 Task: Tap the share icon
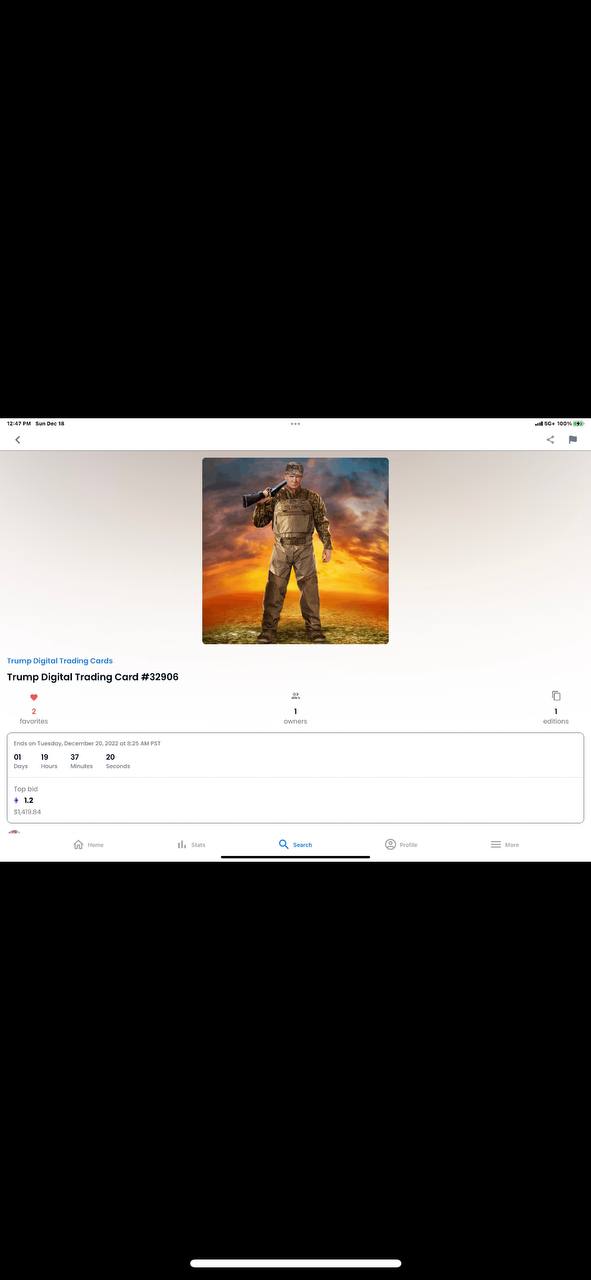coord(550,440)
